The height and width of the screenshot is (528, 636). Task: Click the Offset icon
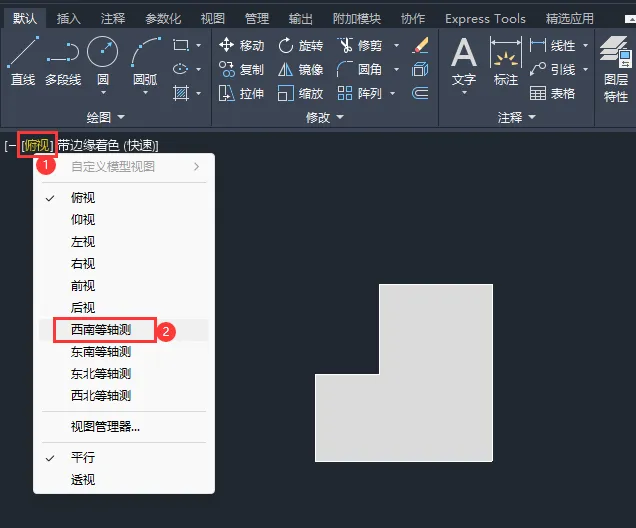(420, 94)
